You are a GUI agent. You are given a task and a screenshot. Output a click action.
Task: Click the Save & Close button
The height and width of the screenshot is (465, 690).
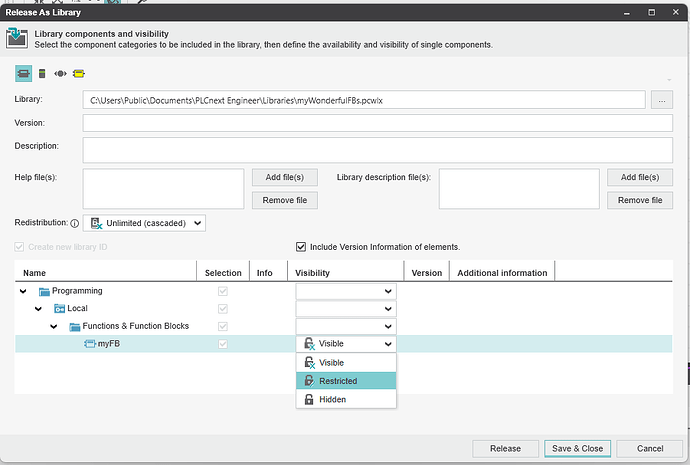pos(577,449)
